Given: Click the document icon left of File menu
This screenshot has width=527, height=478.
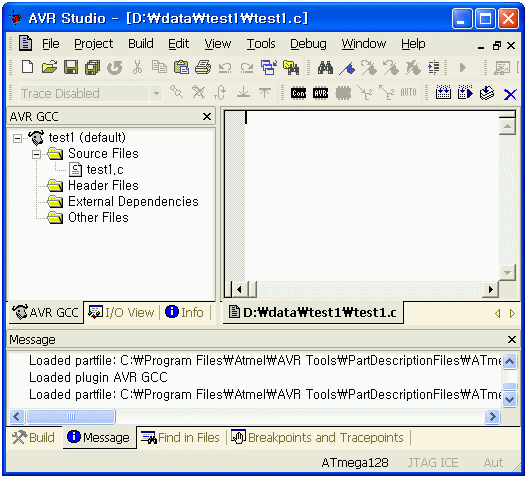Looking at the screenshot, I should click(25, 43).
